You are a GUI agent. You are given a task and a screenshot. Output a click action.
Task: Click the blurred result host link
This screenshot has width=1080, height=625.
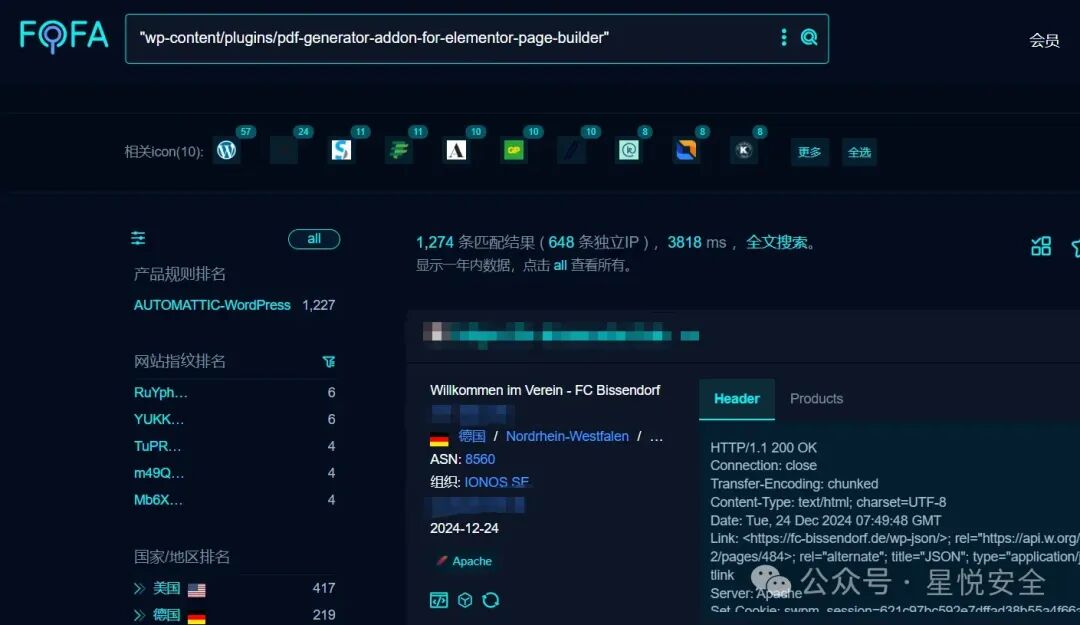561,335
